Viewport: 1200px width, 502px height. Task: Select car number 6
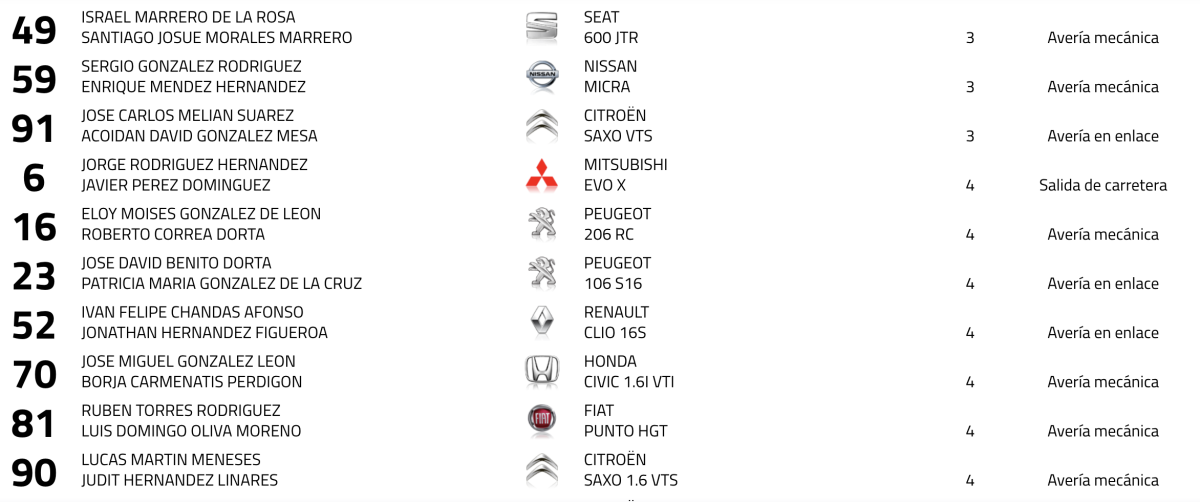tap(34, 177)
